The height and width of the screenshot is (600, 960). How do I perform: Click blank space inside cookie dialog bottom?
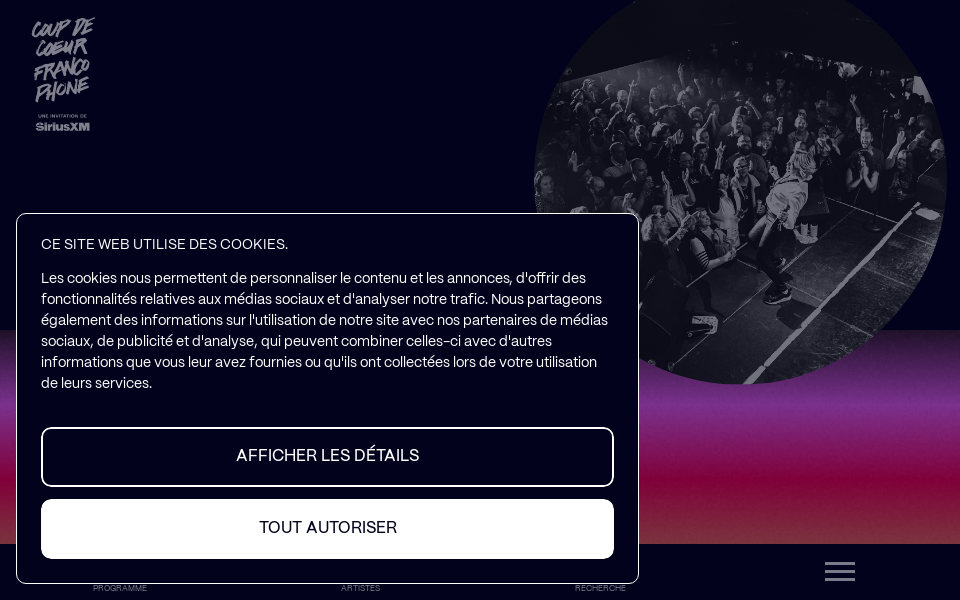pyautogui.click(x=327, y=571)
